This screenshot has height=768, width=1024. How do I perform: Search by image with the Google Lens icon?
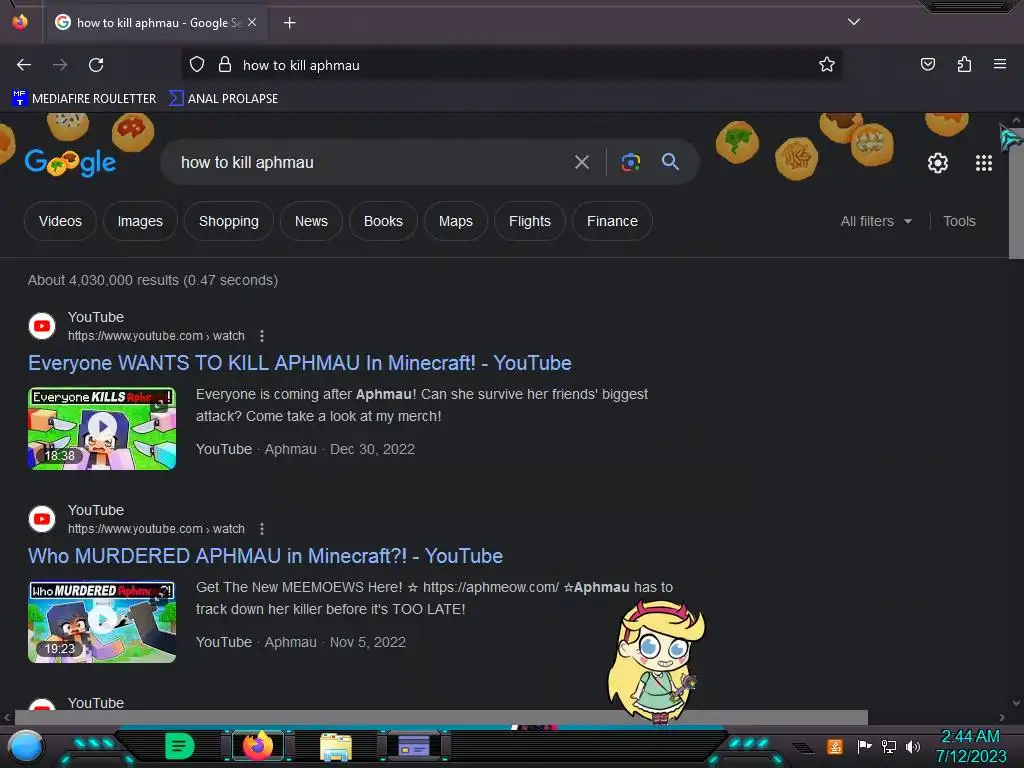point(630,162)
